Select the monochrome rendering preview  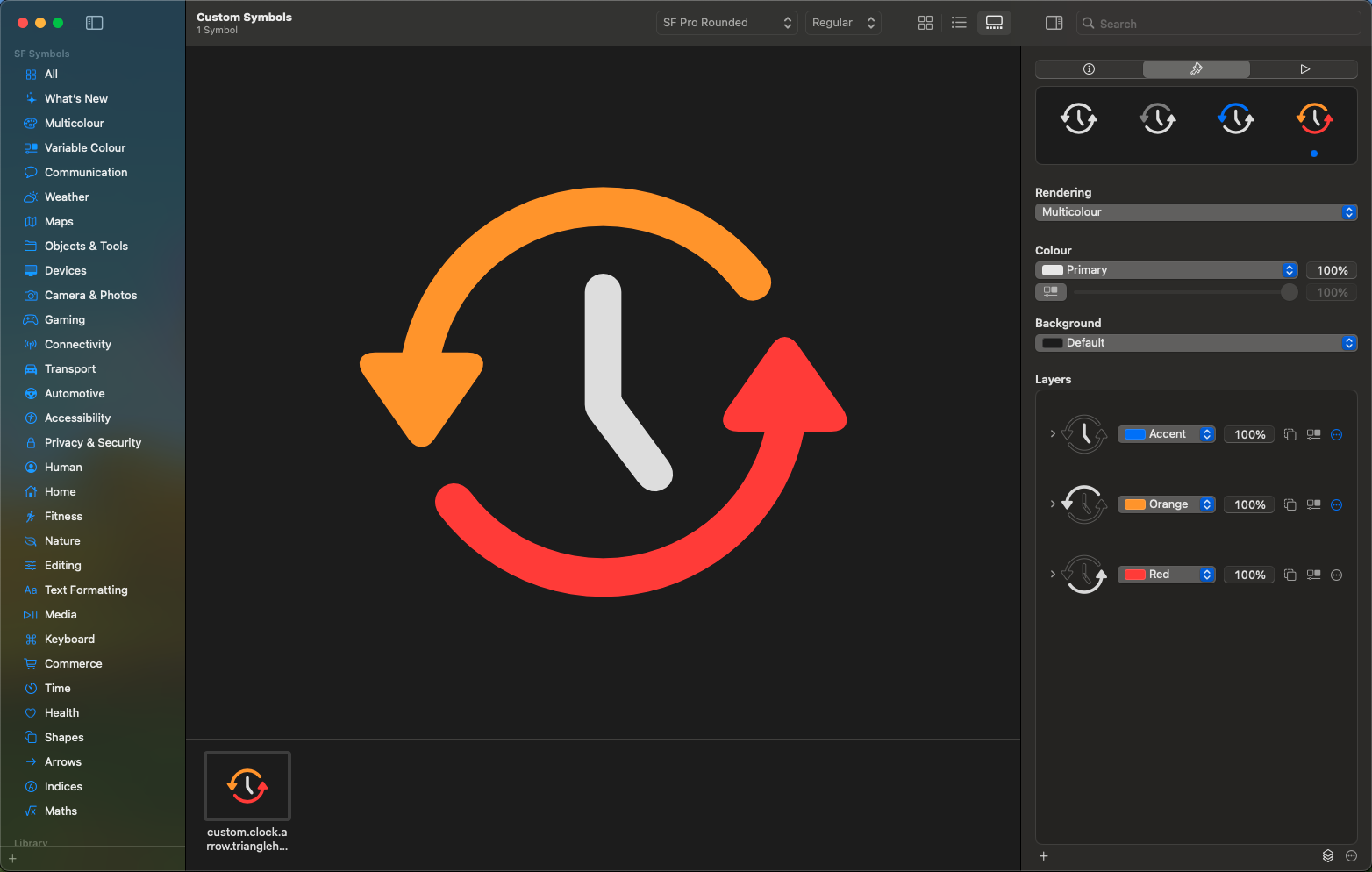coord(1079,118)
